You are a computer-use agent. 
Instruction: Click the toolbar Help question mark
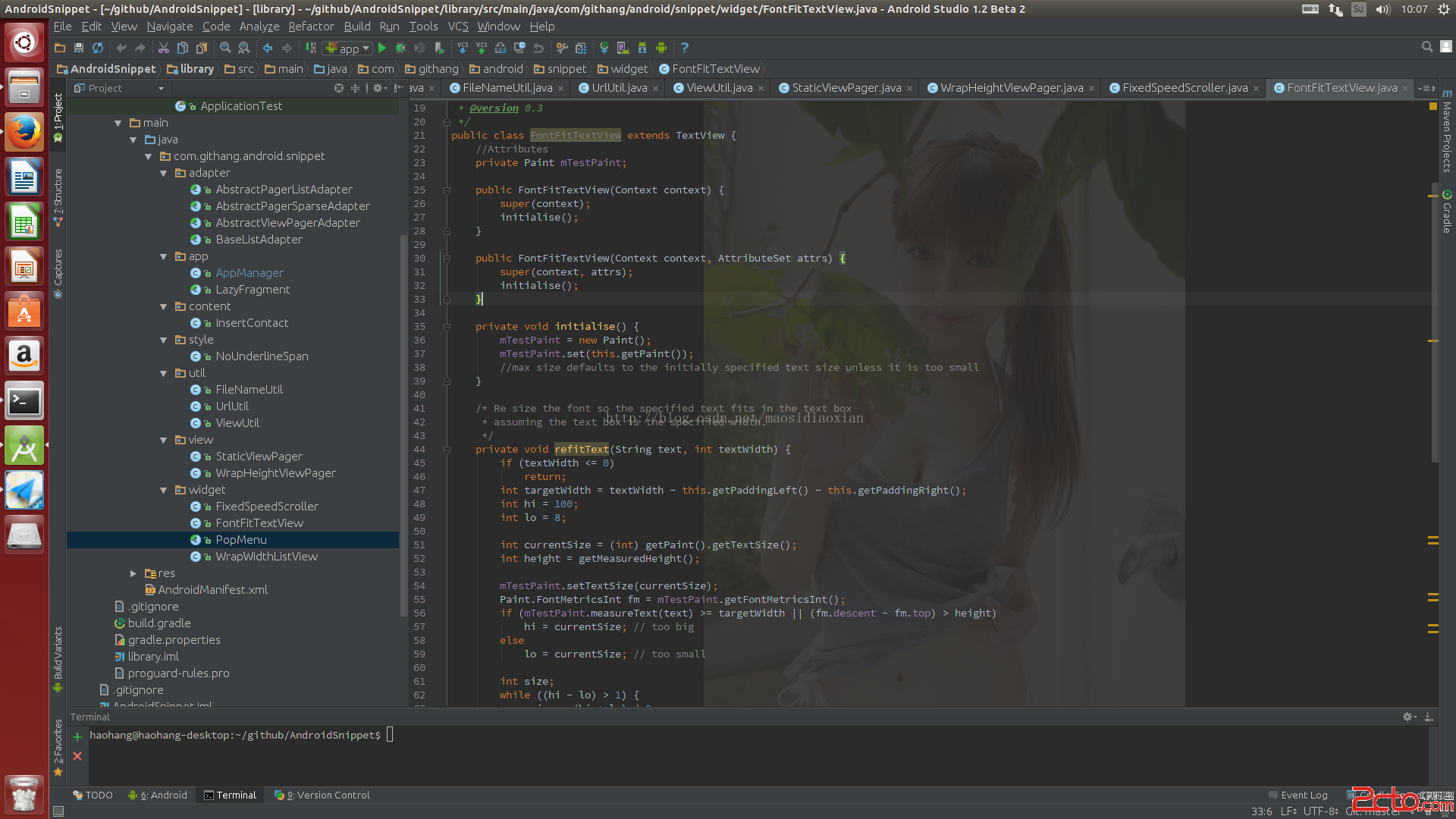(x=684, y=48)
